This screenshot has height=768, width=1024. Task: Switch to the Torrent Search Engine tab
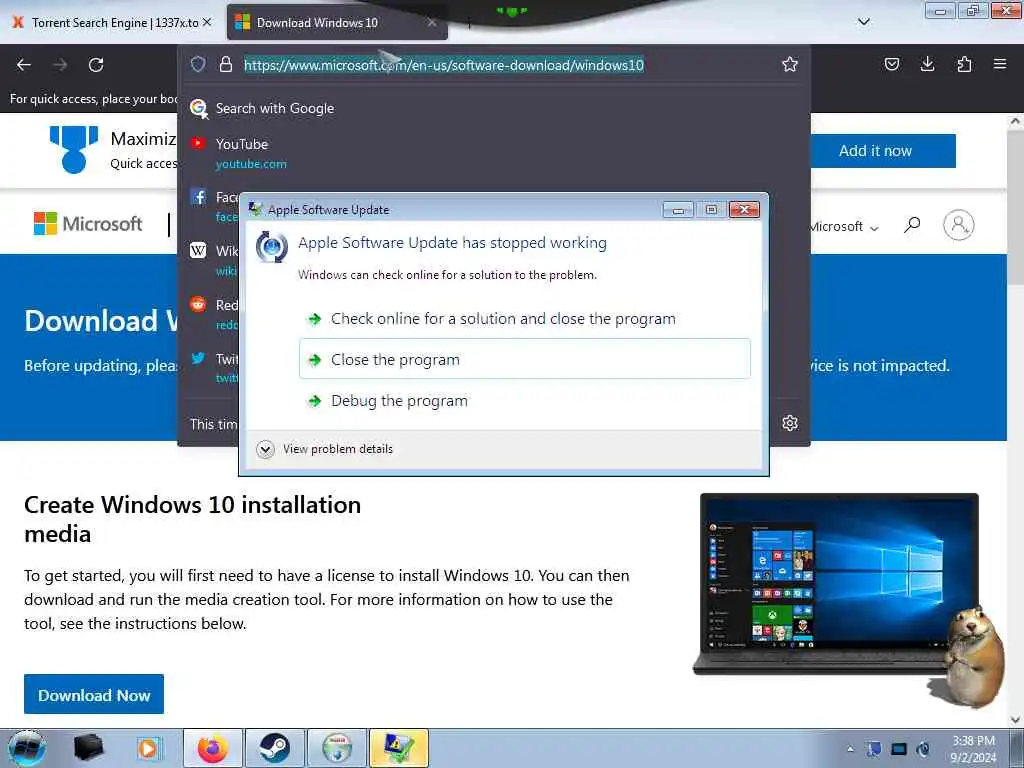(x=113, y=22)
